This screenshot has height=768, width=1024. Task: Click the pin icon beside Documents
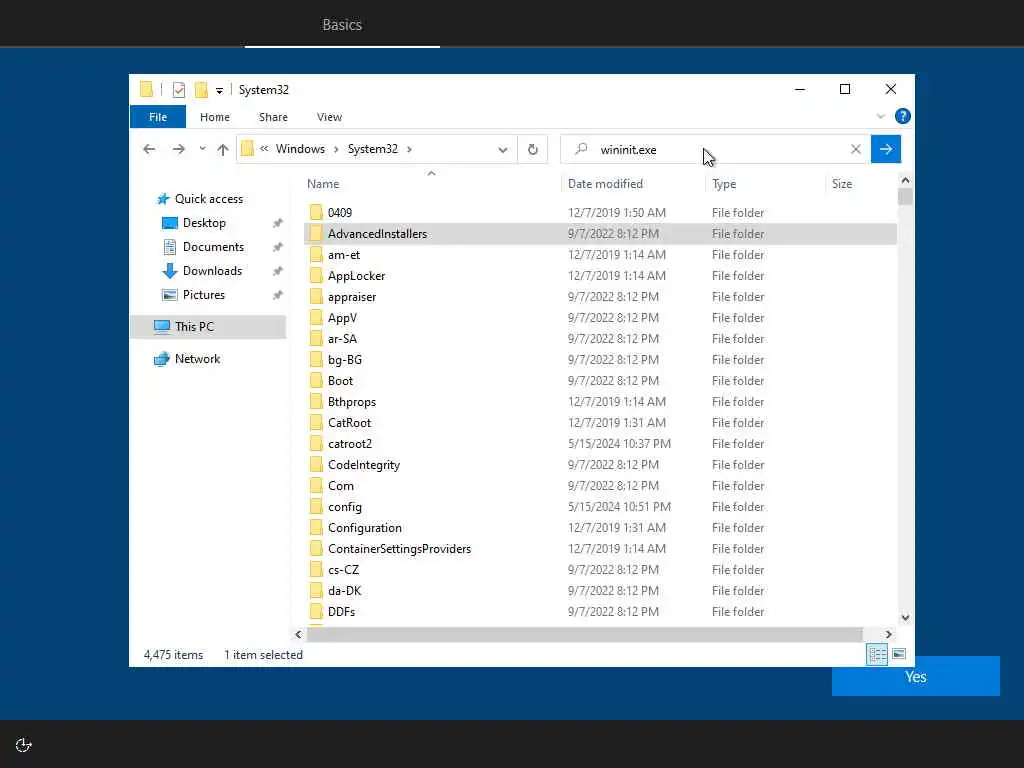(278, 248)
